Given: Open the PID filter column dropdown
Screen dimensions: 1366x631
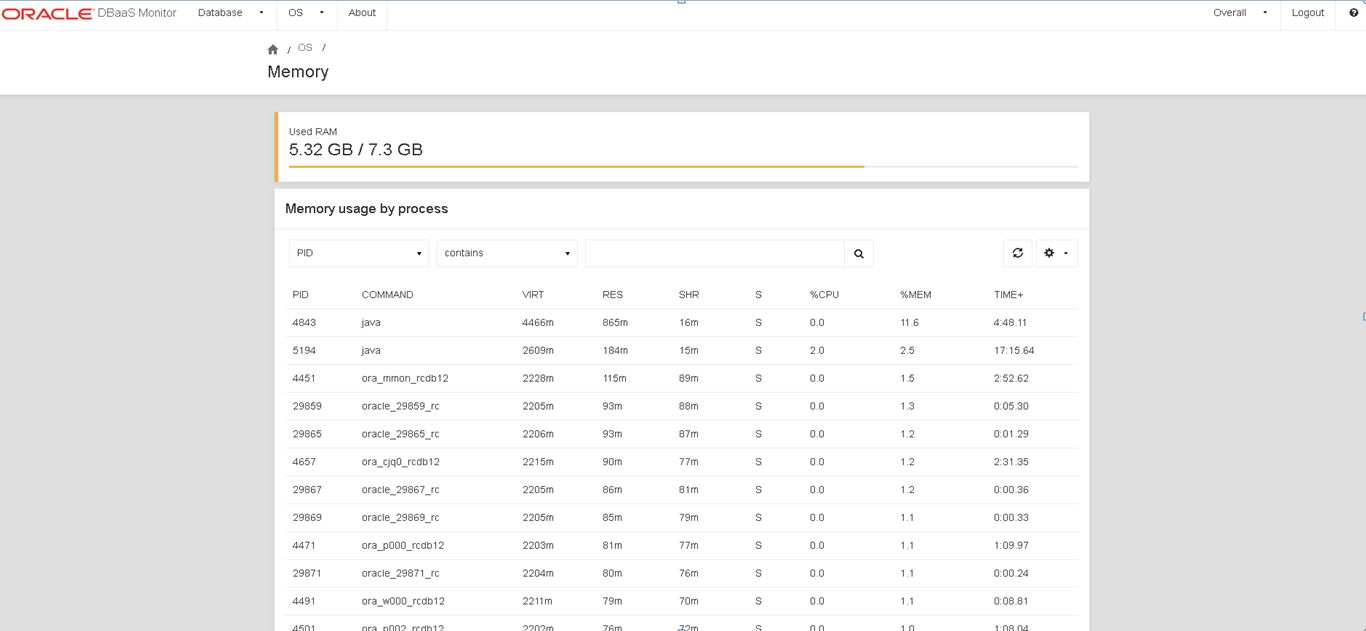Looking at the screenshot, I should pyautogui.click(x=359, y=253).
